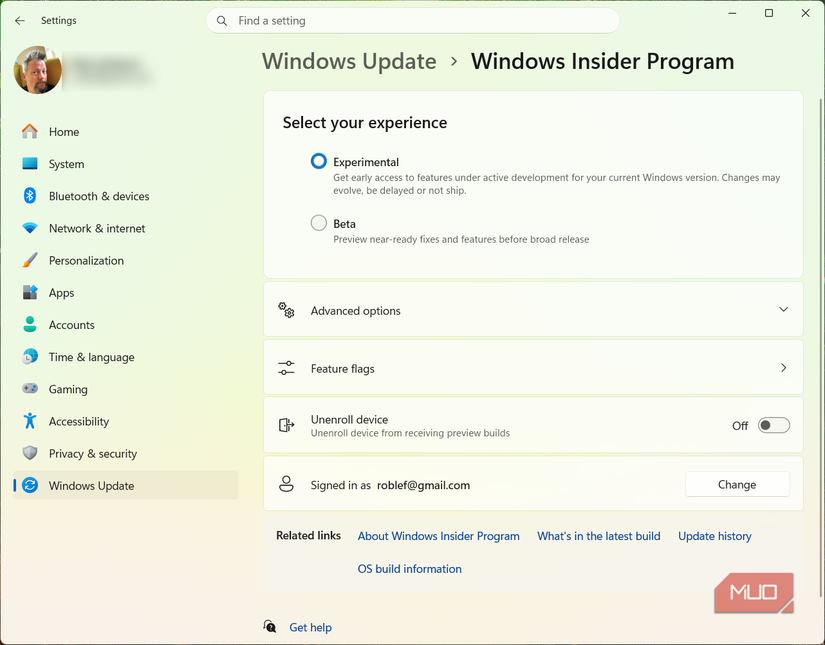The height and width of the screenshot is (645, 825).
Task: Maximize the Settings window
Action: [x=769, y=13]
